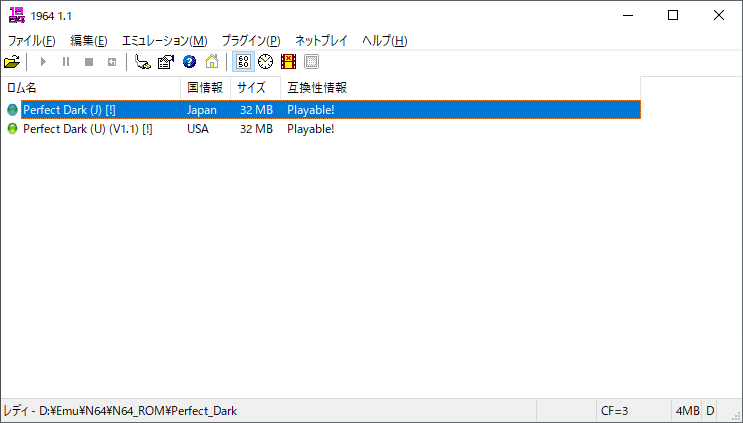Screen dimensions: 743x423
Task: Open the ファイル(F) menu
Action: 31,41
